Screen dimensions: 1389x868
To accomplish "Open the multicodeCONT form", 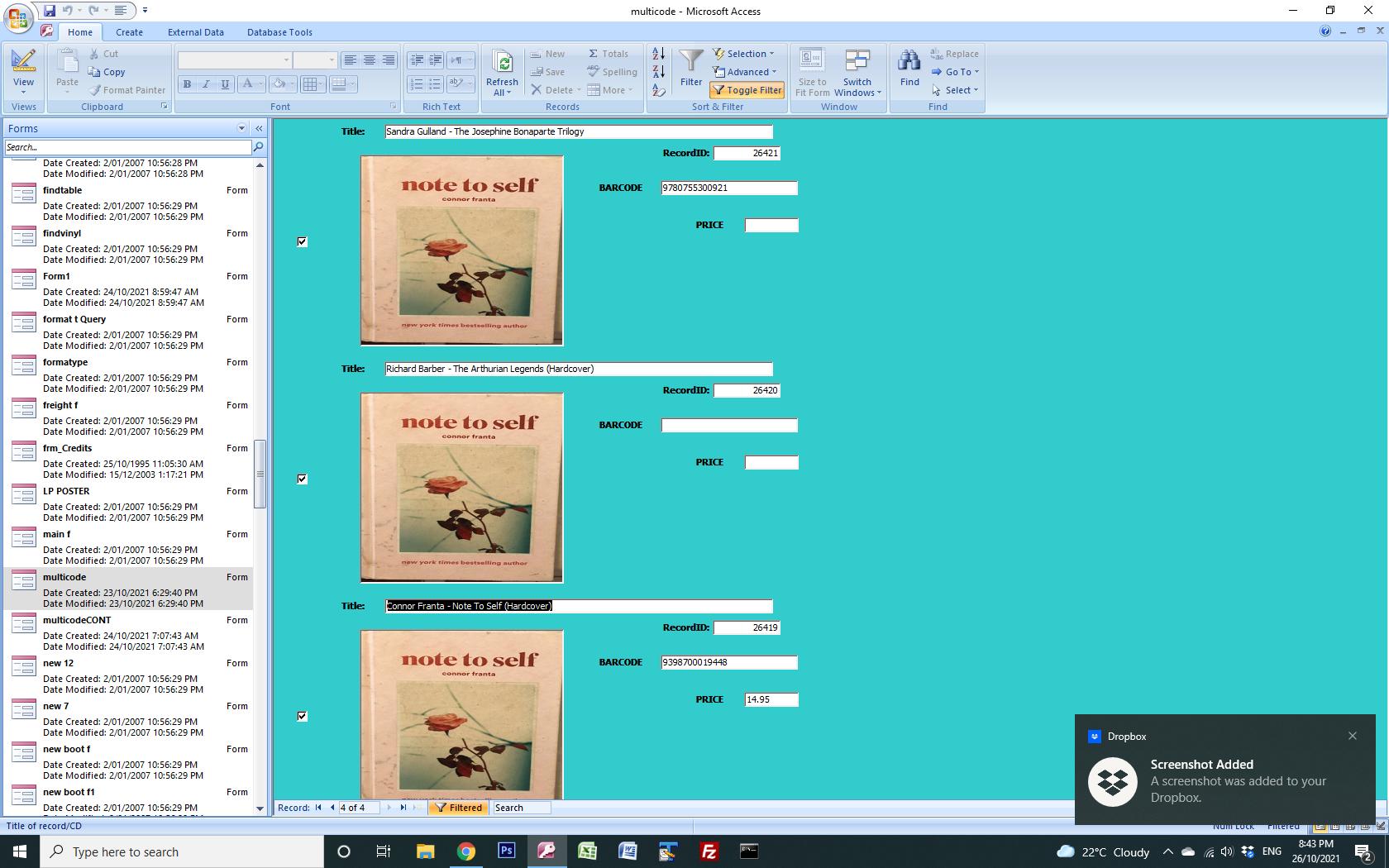I will click(128, 632).
